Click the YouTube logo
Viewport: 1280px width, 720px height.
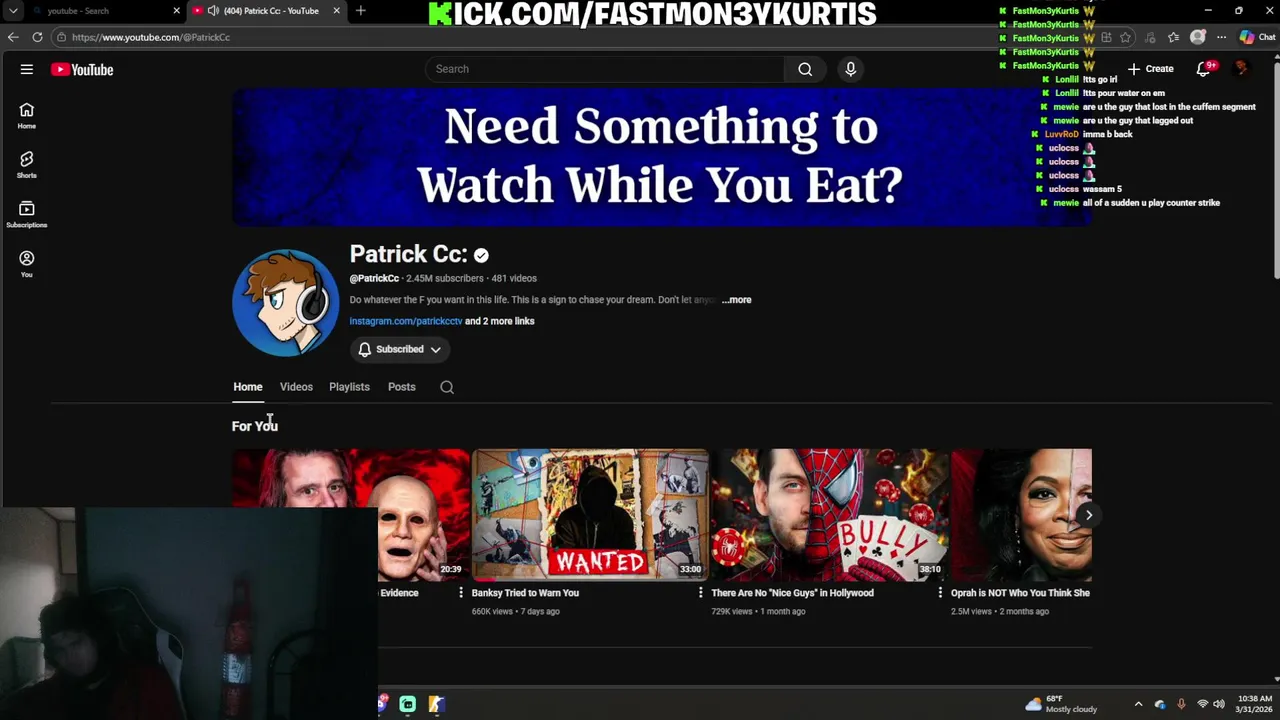(x=82, y=69)
